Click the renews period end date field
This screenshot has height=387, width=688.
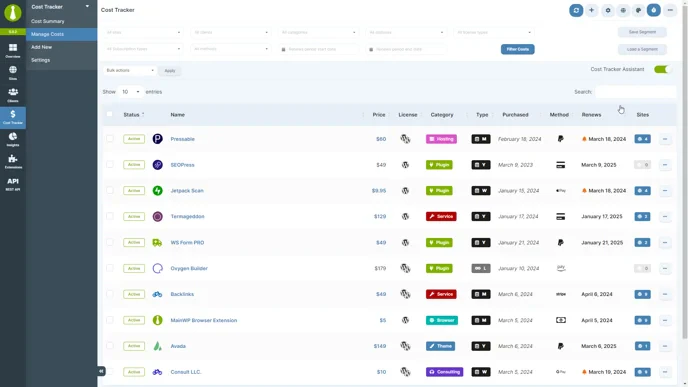pos(406,49)
